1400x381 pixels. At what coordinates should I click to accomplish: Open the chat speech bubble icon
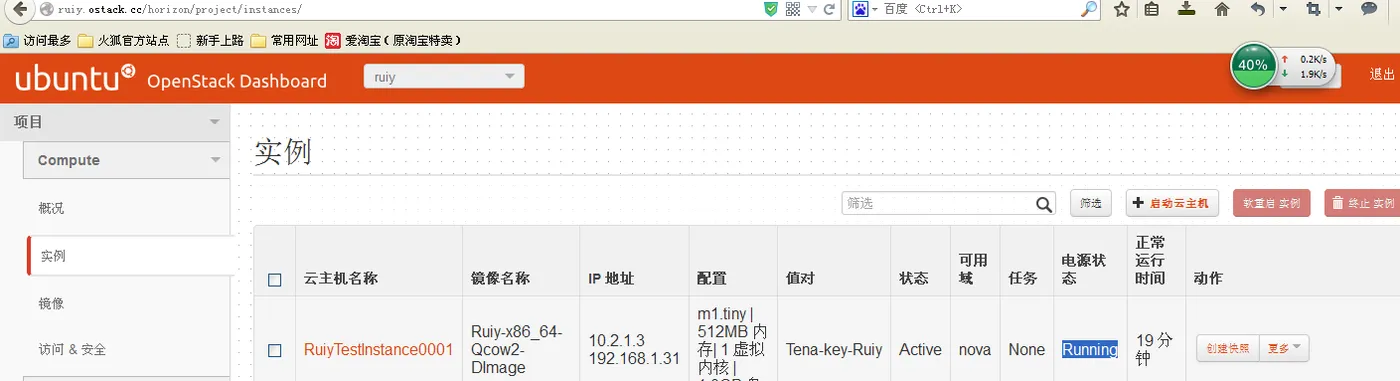coord(1370,9)
